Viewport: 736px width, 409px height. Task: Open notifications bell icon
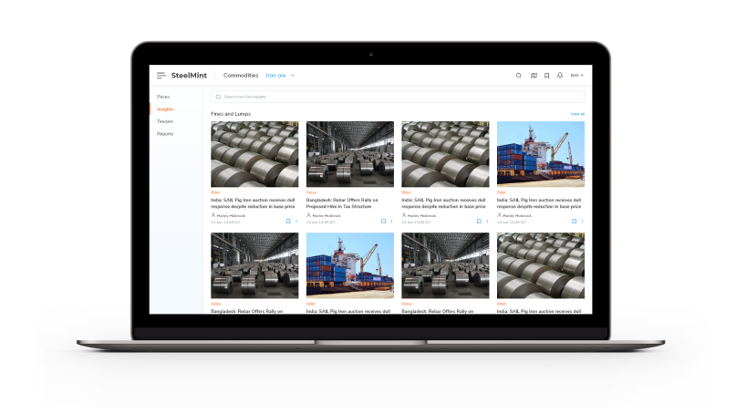click(560, 75)
